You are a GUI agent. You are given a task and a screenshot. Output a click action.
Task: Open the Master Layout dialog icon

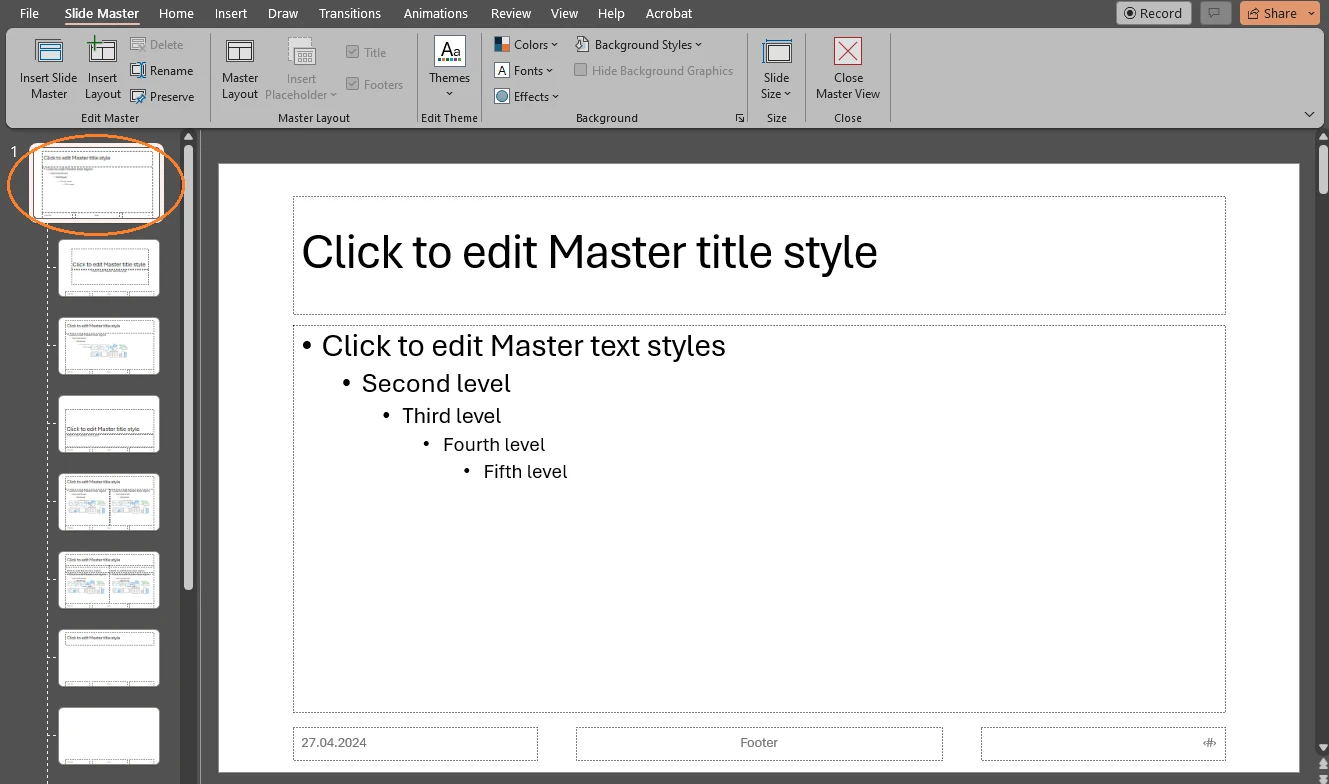239,67
